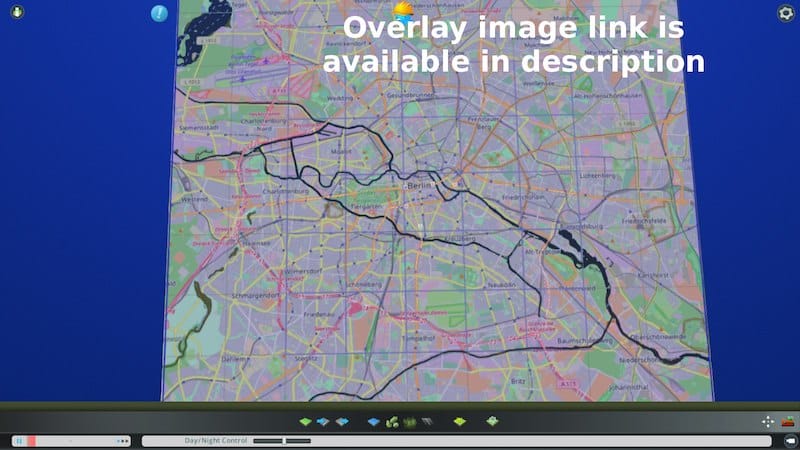This screenshot has height=450, width=800.
Task: Select the dark green bushes tool icon
Action: pyautogui.click(x=410, y=422)
